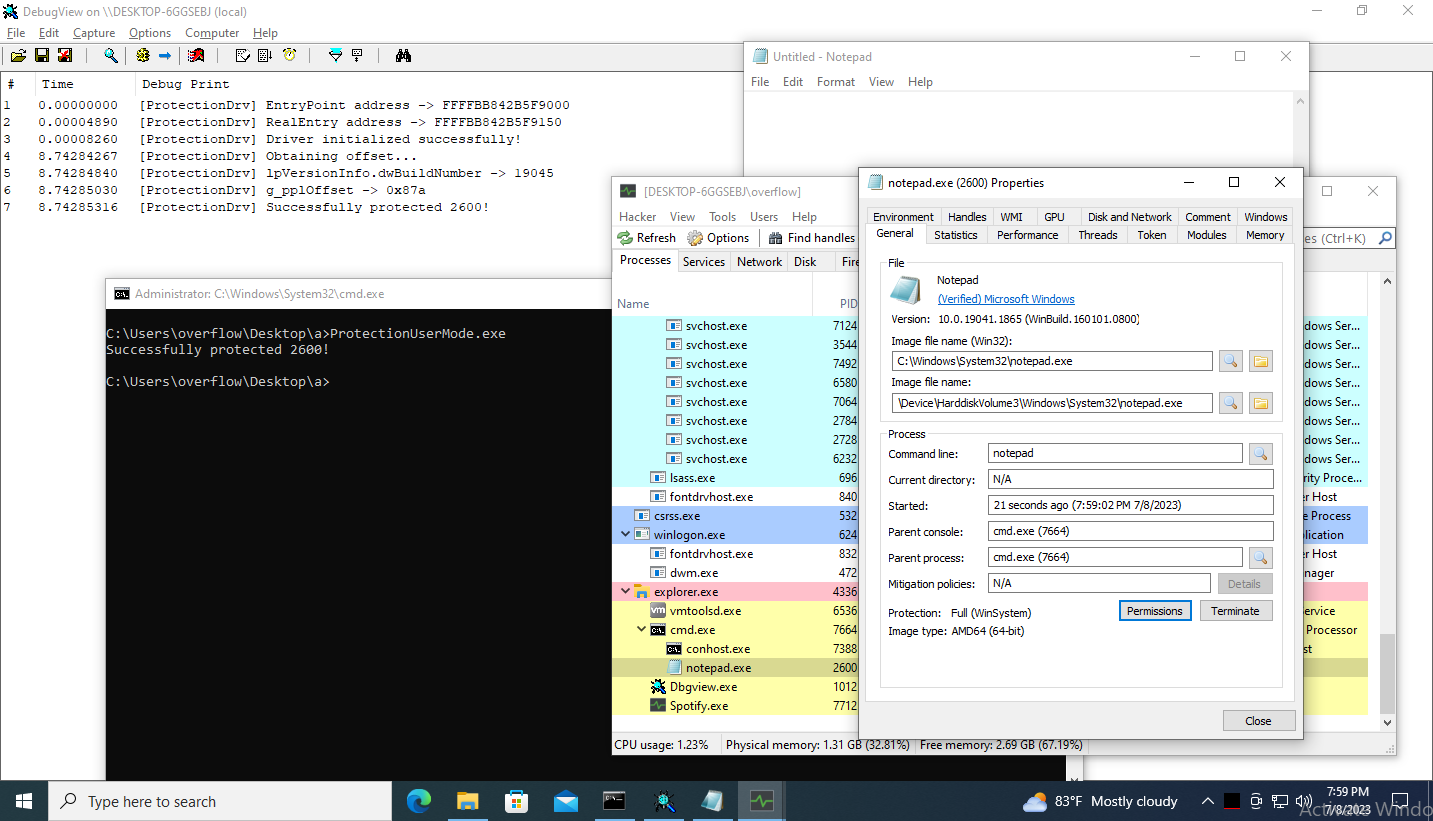Open Options in Process Hacker toolbar
This screenshot has width=1433, height=821.
click(x=719, y=237)
